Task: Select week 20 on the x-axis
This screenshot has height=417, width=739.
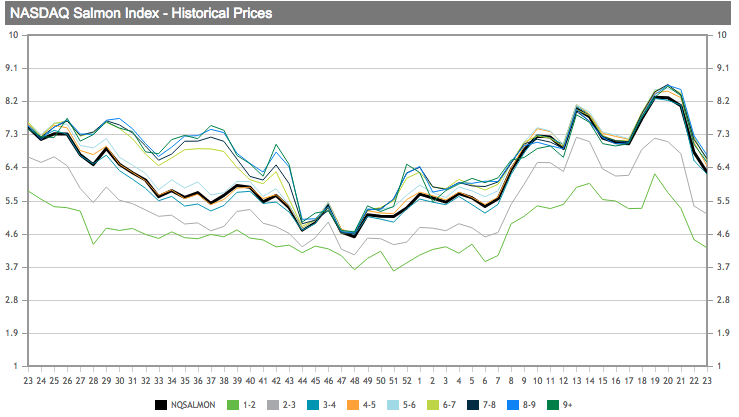Action: coord(667,381)
